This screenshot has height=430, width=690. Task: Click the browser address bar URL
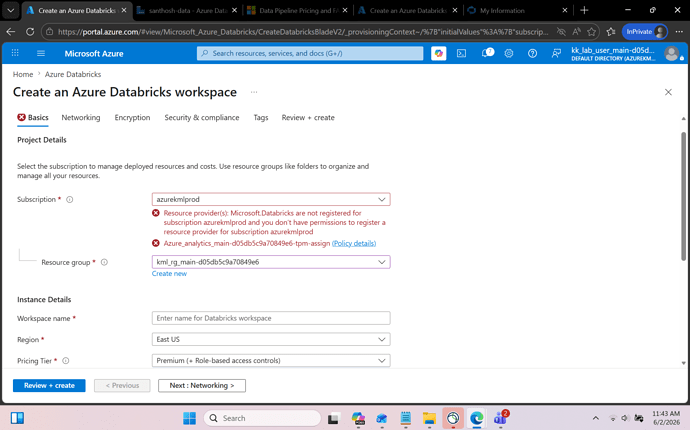[x=303, y=32]
